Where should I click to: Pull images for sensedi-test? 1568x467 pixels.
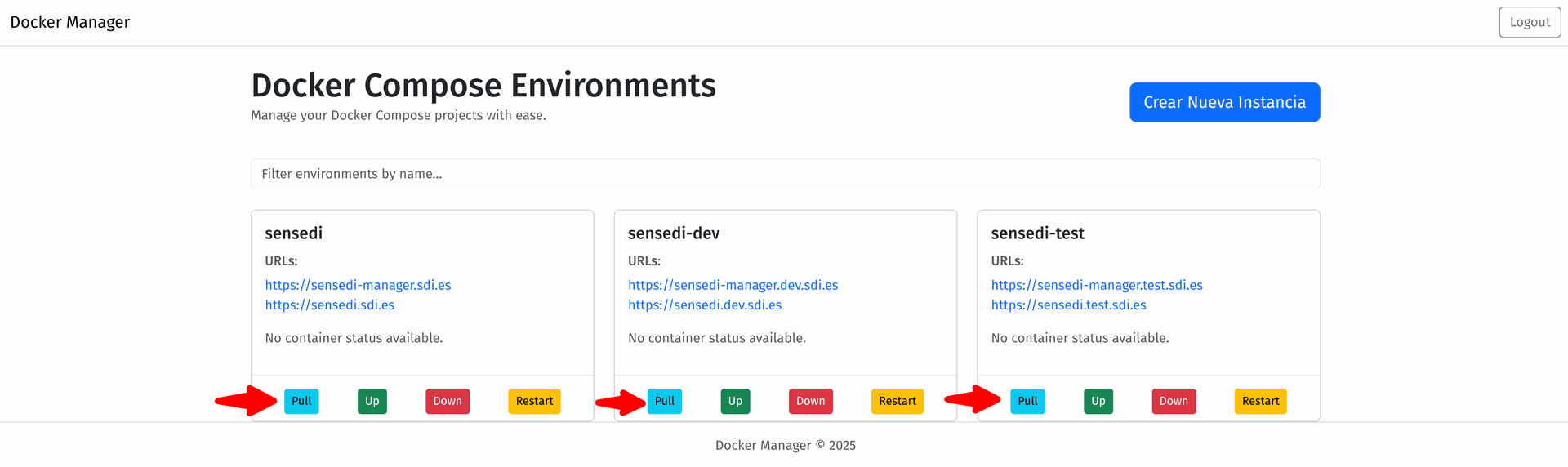pyautogui.click(x=1027, y=401)
